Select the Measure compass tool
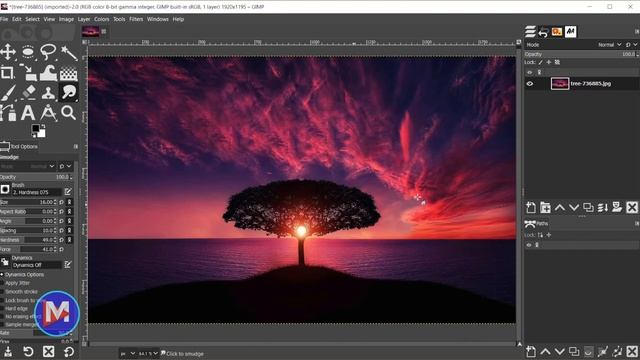The height and width of the screenshot is (360, 640). [48, 113]
